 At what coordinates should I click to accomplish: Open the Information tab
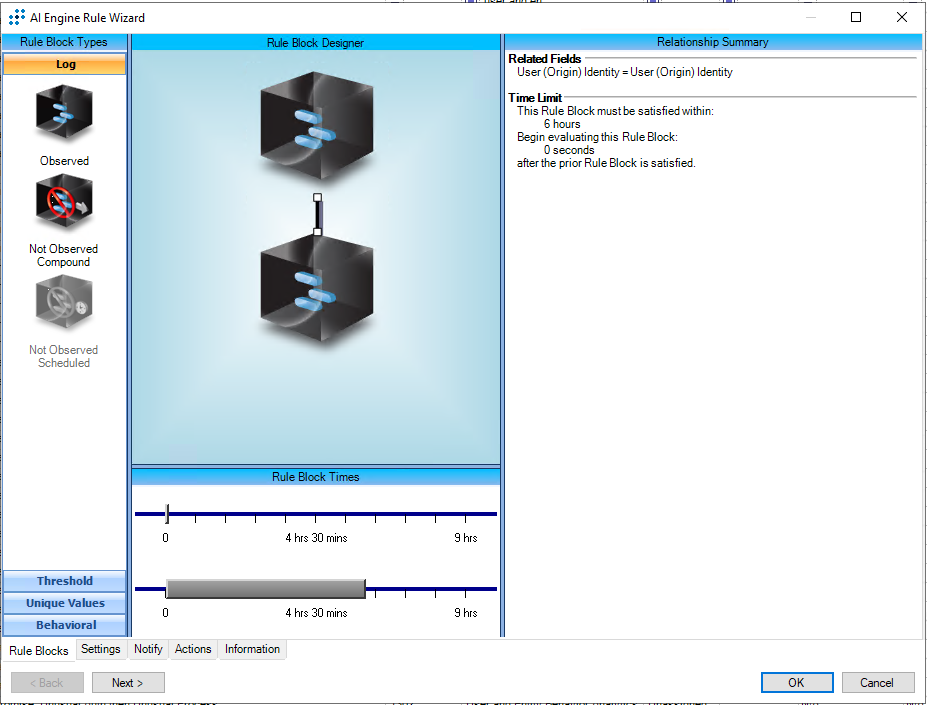(x=252, y=649)
